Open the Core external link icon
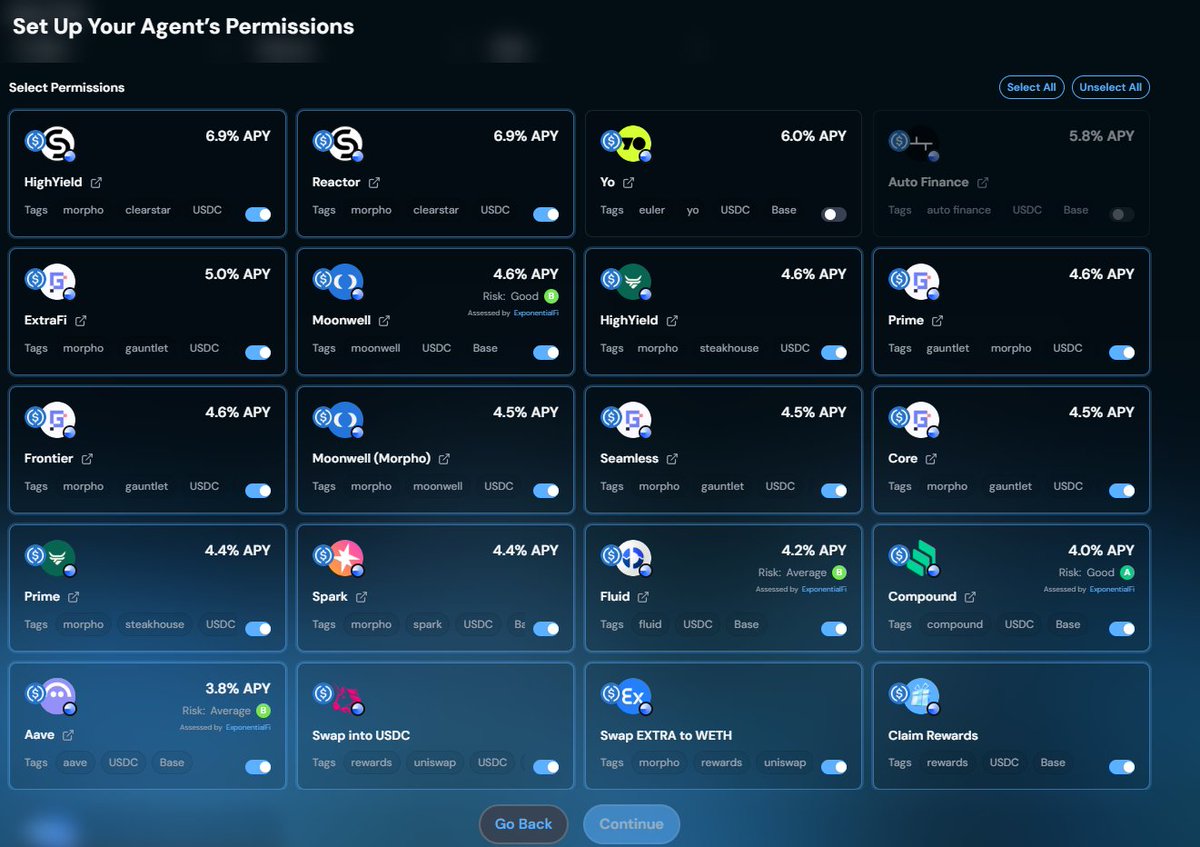1200x847 pixels. tap(931, 459)
